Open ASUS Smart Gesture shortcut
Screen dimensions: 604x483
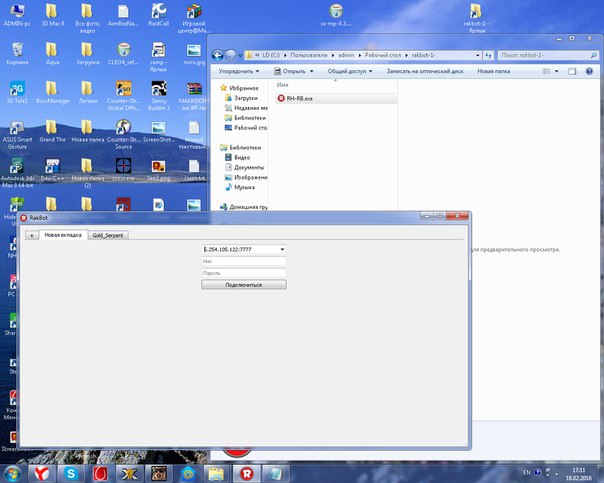(17, 134)
